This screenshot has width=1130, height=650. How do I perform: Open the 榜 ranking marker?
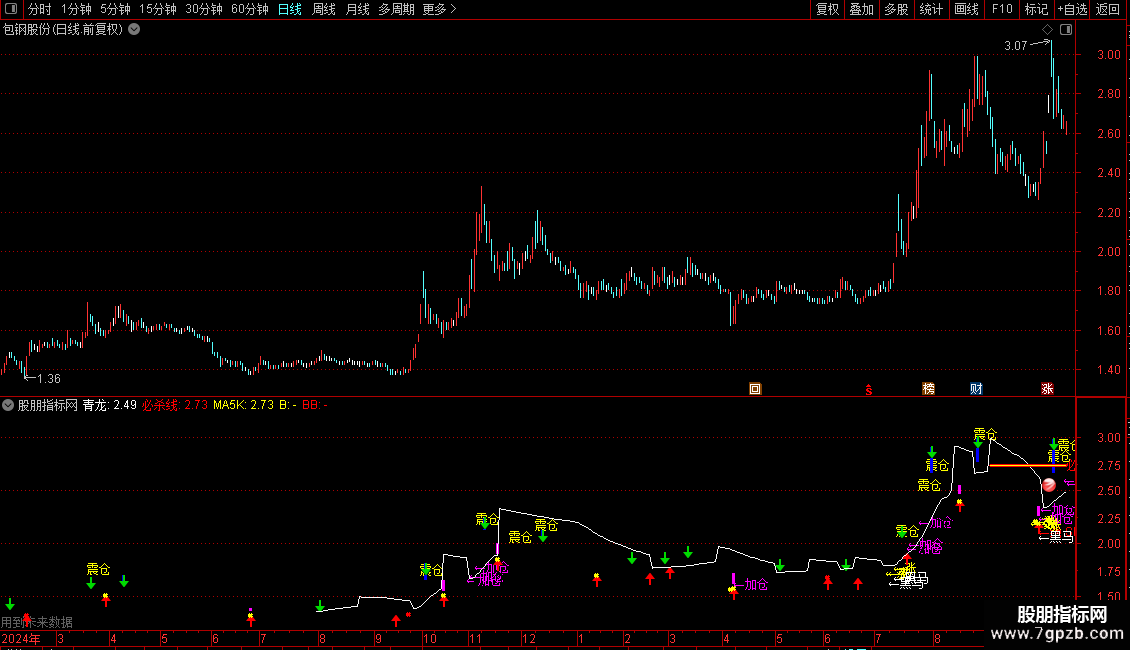928,389
